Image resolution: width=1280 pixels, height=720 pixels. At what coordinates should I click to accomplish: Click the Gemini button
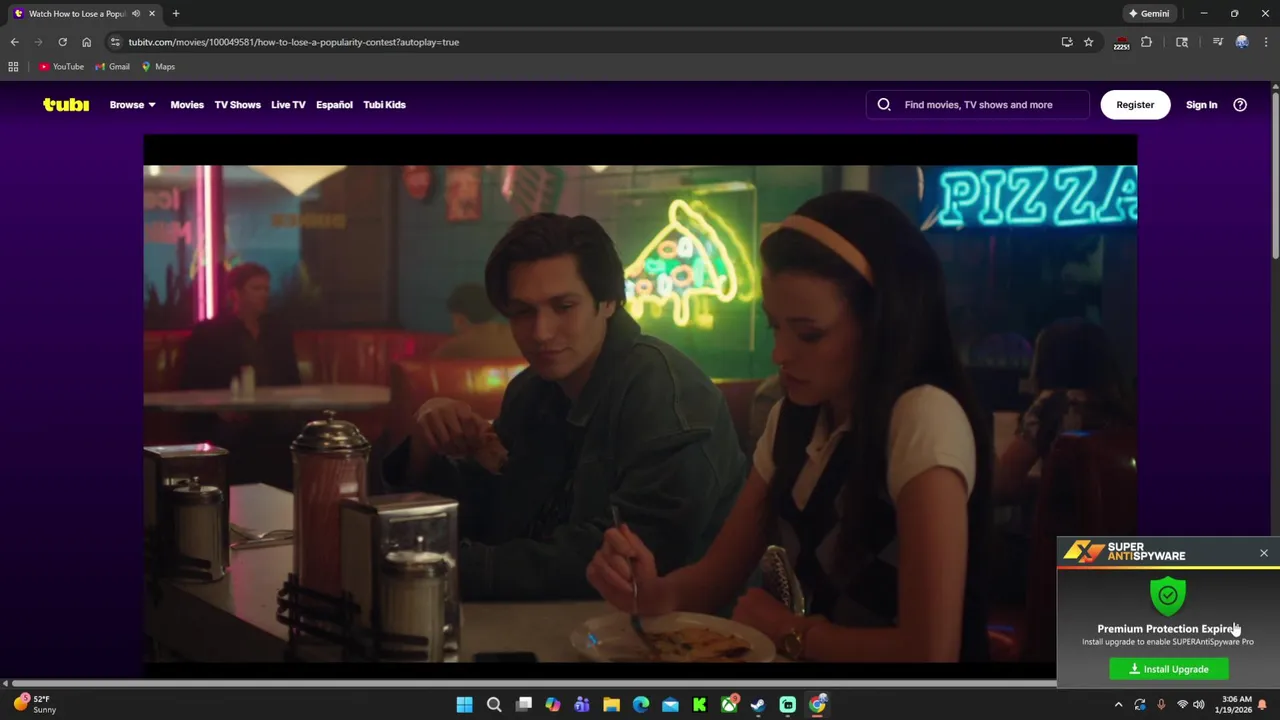(x=1148, y=14)
